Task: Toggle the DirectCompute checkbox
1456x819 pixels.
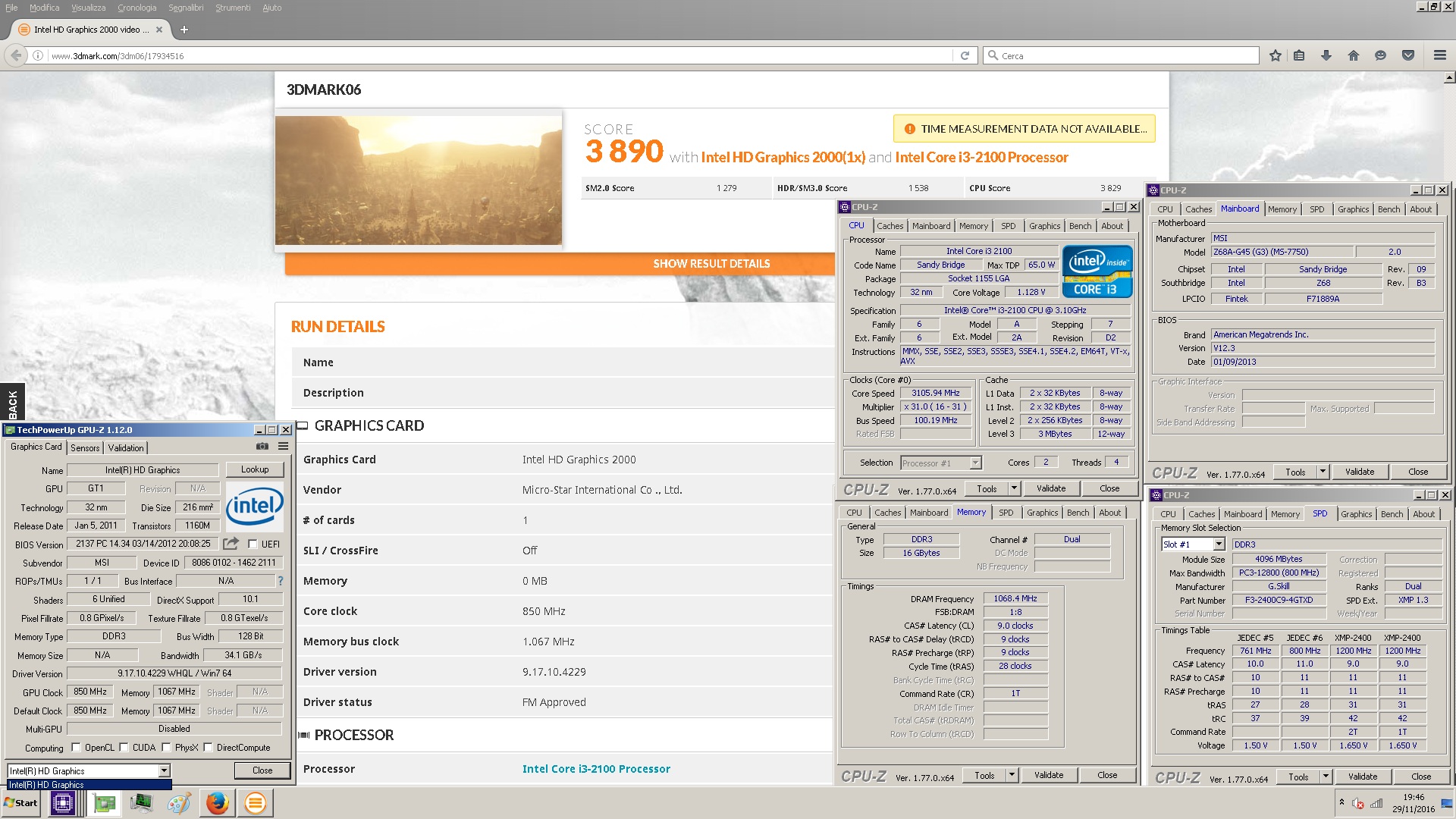Action: point(208,747)
